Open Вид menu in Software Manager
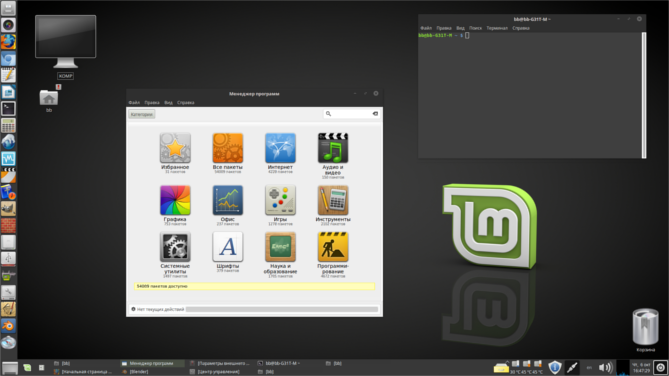The width and height of the screenshot is (669, 376). (x=169, y=102)
